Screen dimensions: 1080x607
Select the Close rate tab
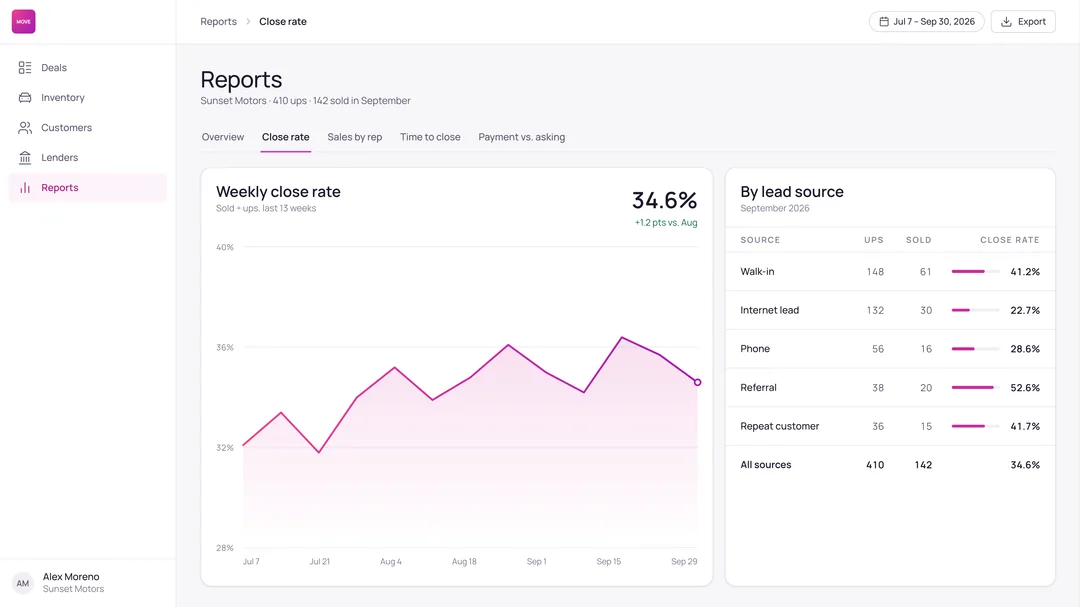coord(285,137)
